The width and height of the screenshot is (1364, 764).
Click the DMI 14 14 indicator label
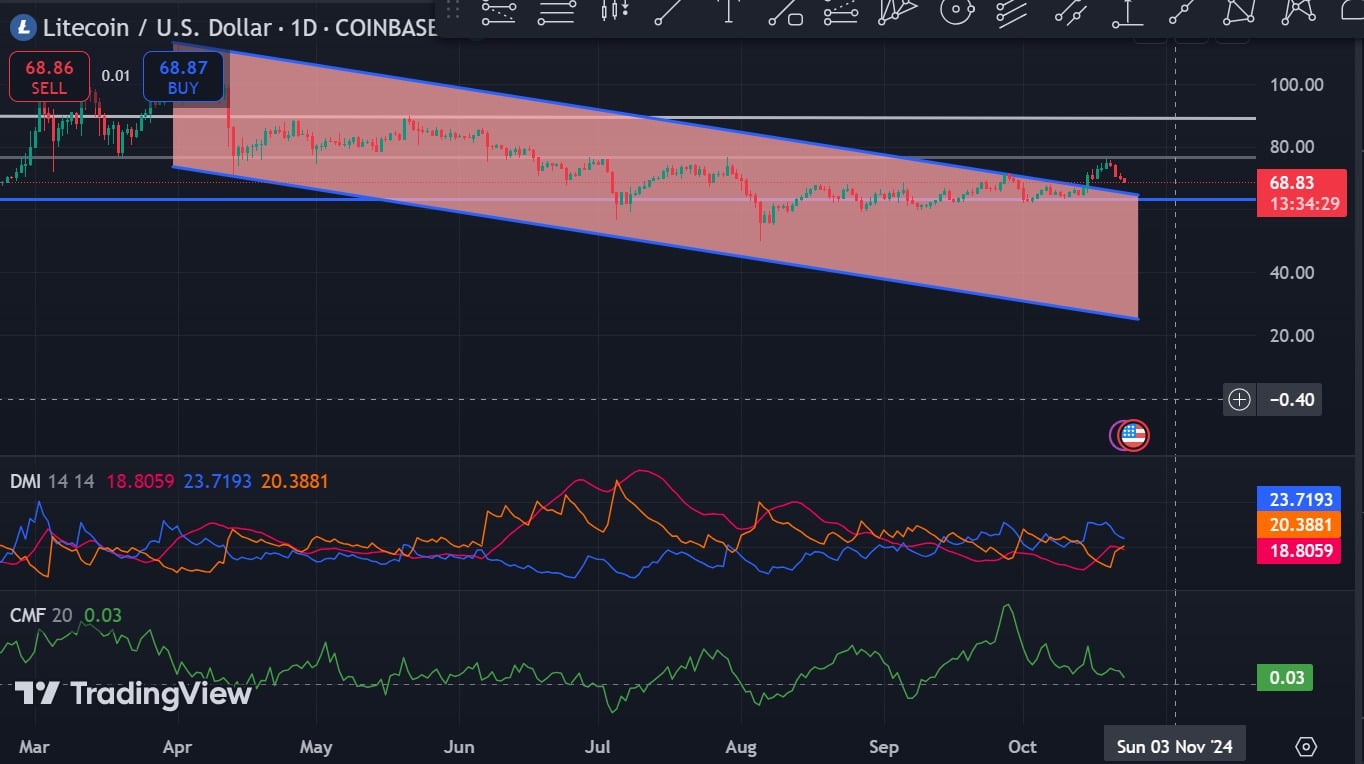52,481
